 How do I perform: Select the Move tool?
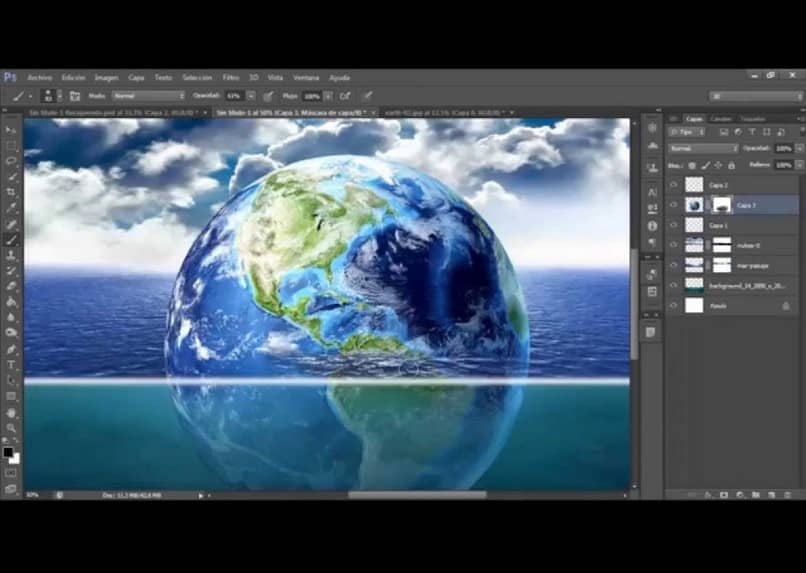click(11, 130)
